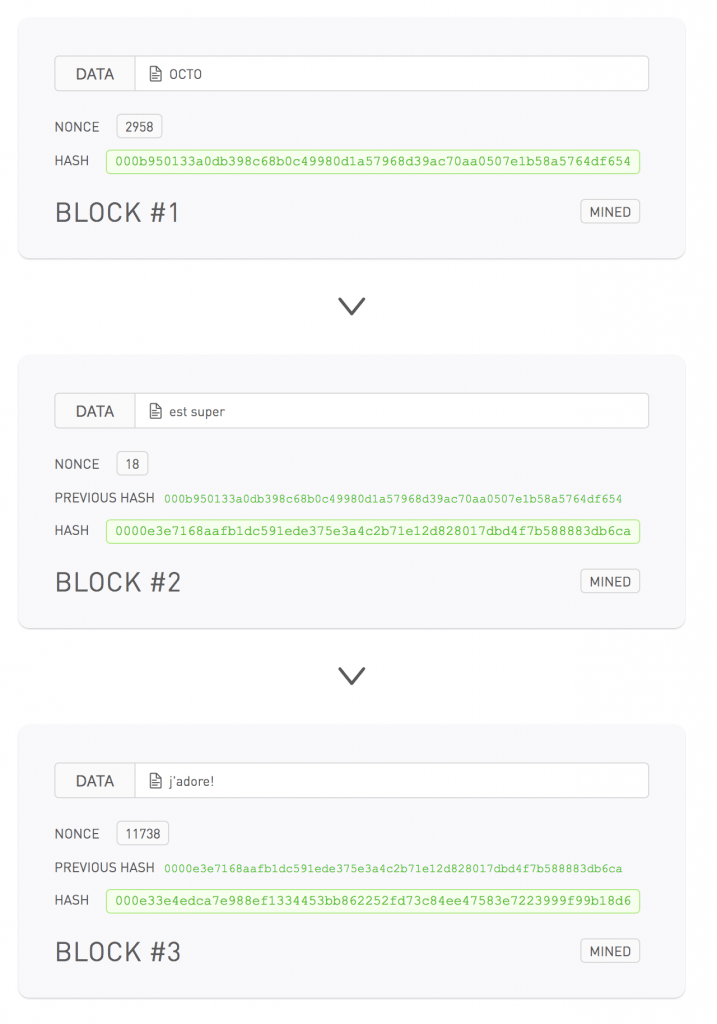Click the document icon beside OCTO

[x=155, y=74]
